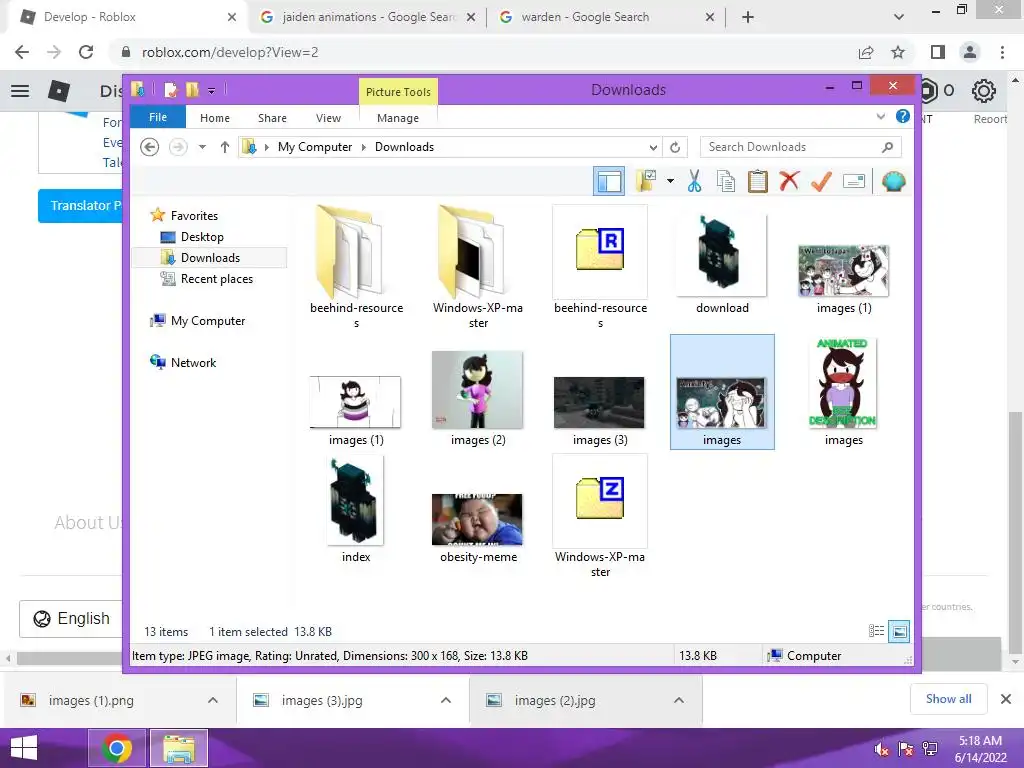Screen dimensions: 1024x768
Task: Open the Home ribbon tab
Action: tap(215, 118)
